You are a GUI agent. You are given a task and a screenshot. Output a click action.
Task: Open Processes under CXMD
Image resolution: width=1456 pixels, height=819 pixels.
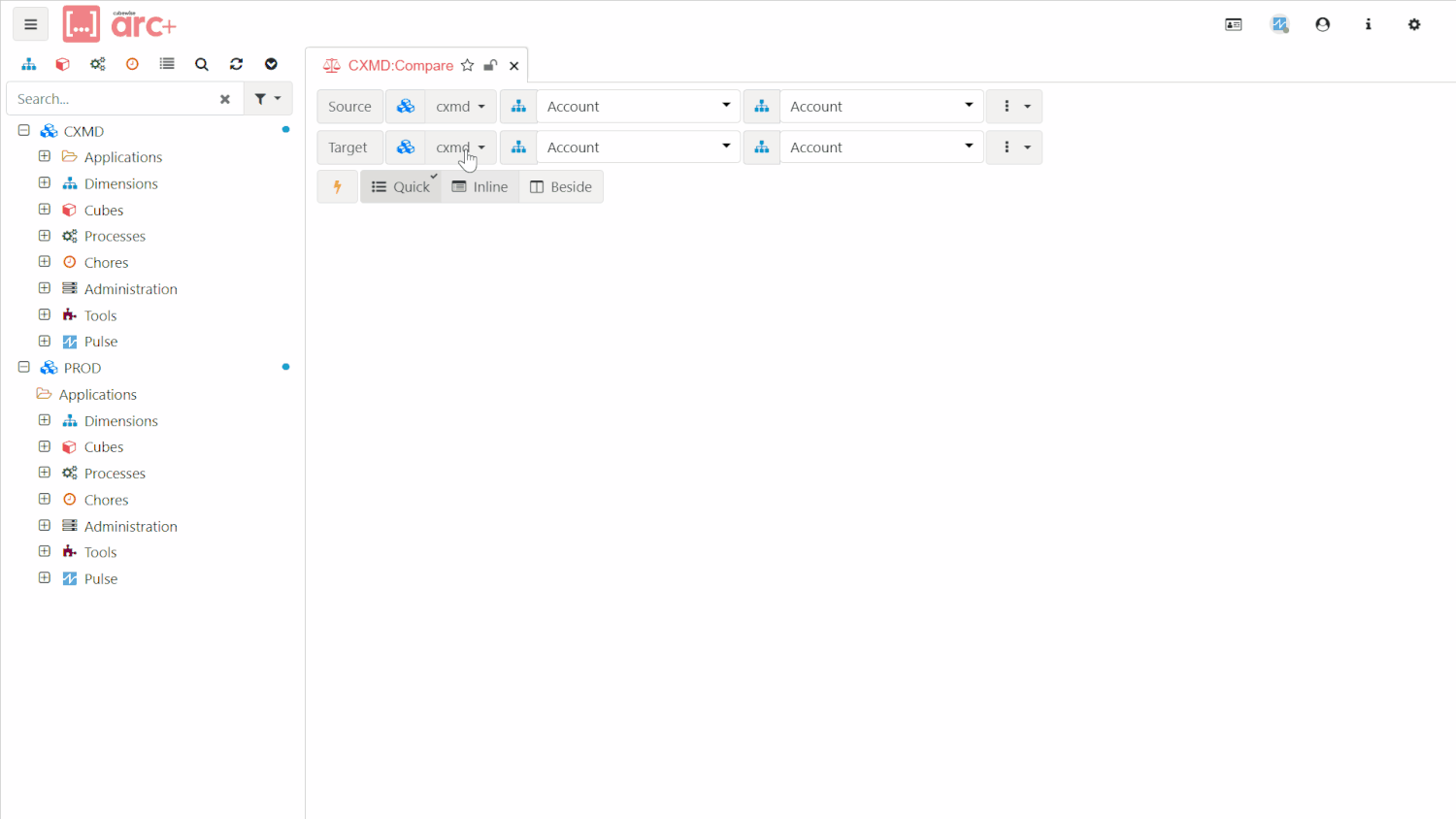point(115,236)
